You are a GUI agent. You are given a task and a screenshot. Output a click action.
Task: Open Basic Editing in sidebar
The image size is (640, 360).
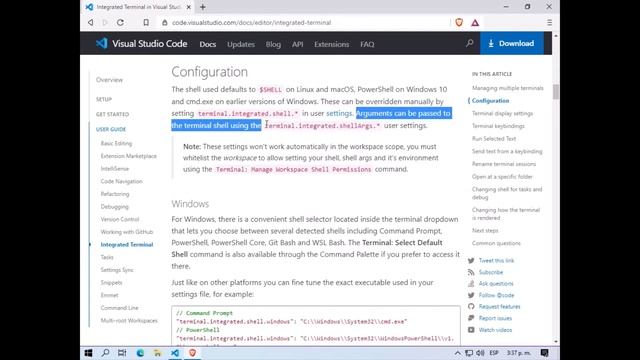coord(116,143)
